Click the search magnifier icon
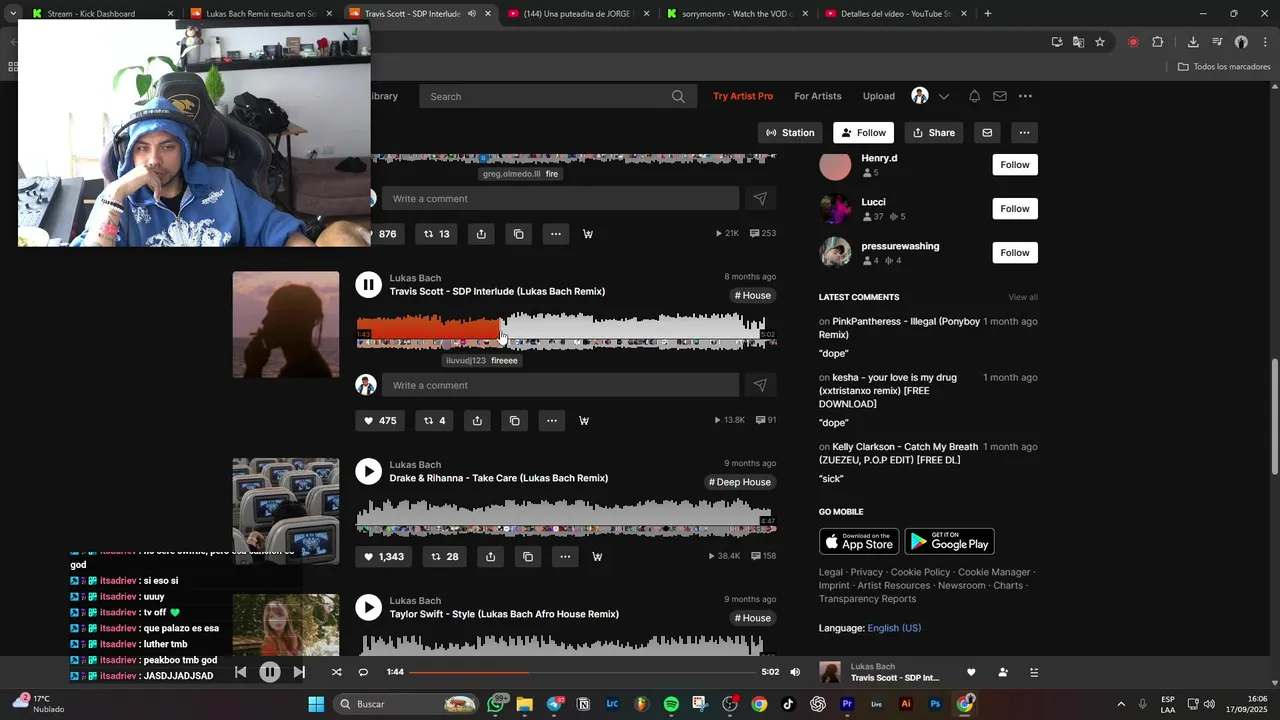The image size is (1280, 720). point(679,96)
